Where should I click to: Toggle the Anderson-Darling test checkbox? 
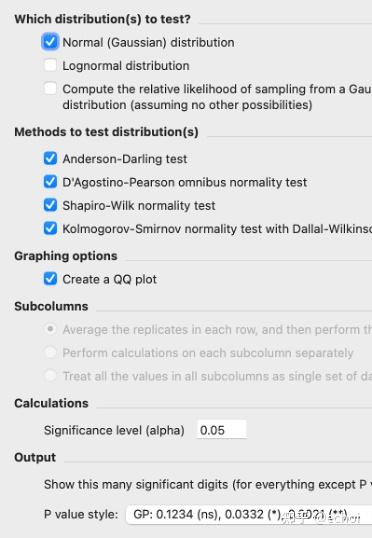(50, 159)
